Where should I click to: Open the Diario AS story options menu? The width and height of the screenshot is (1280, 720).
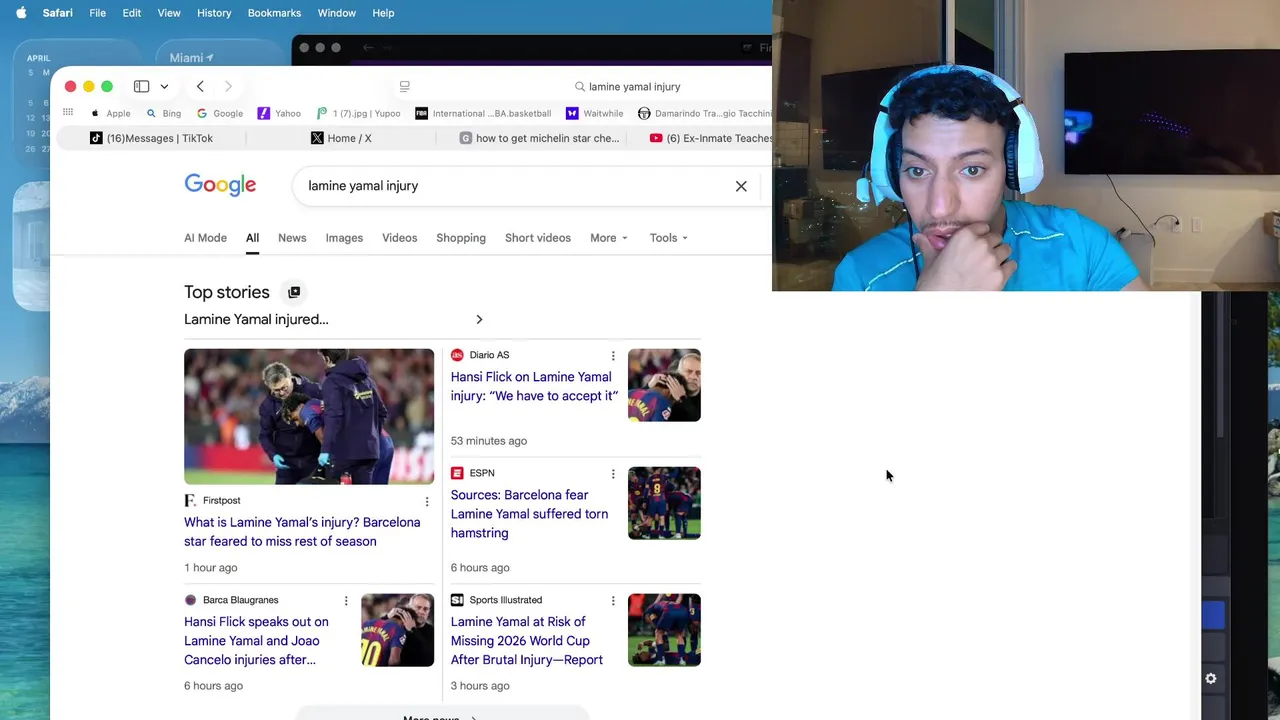coord(613,356)
